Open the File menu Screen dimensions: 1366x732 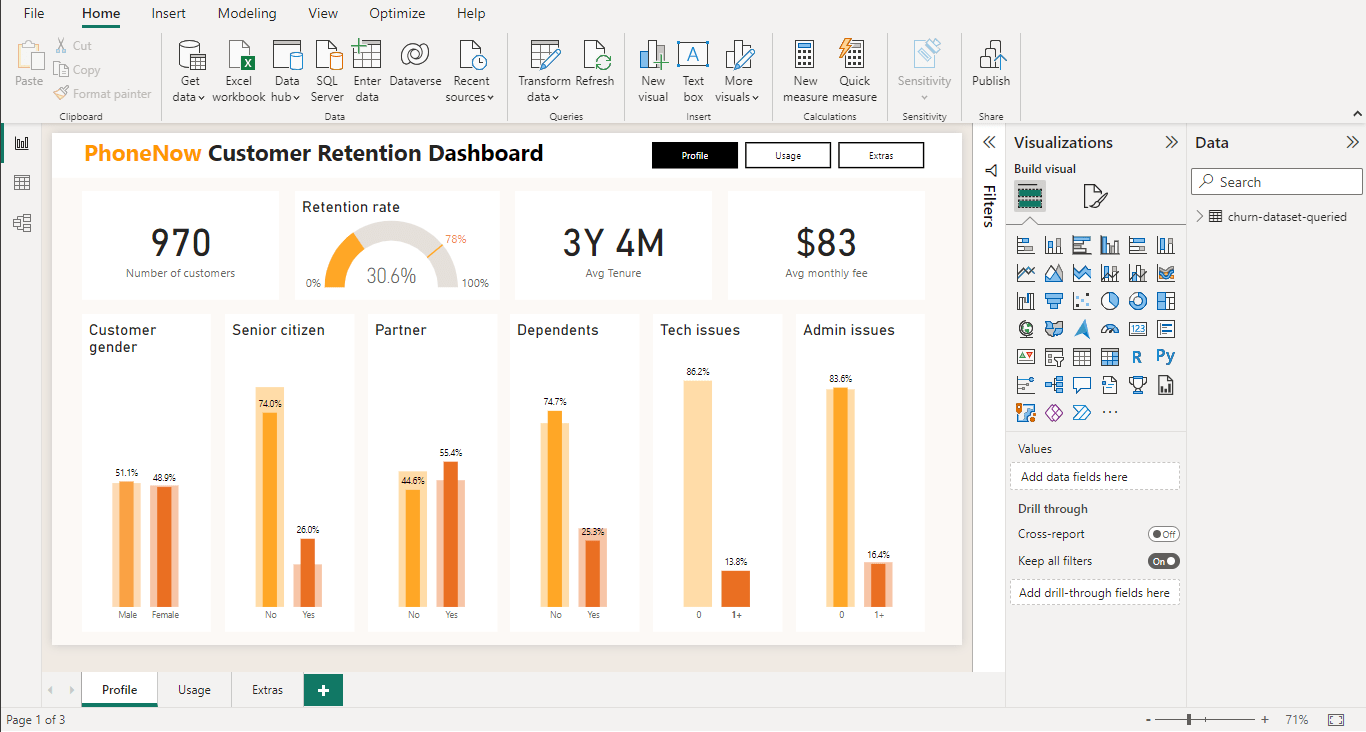click(x=34, y=14)
